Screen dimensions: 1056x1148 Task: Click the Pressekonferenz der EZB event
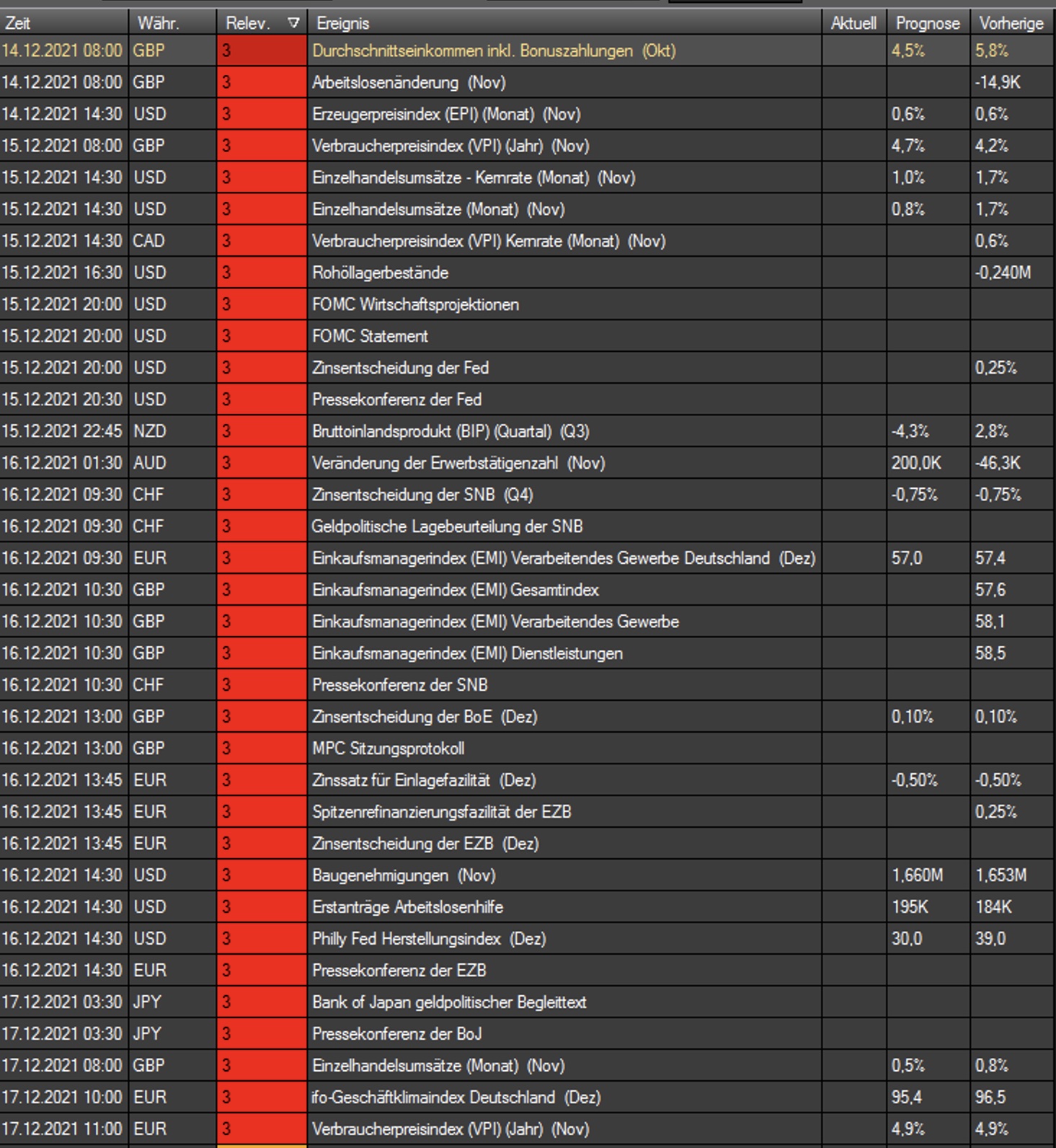click(399, 971)
